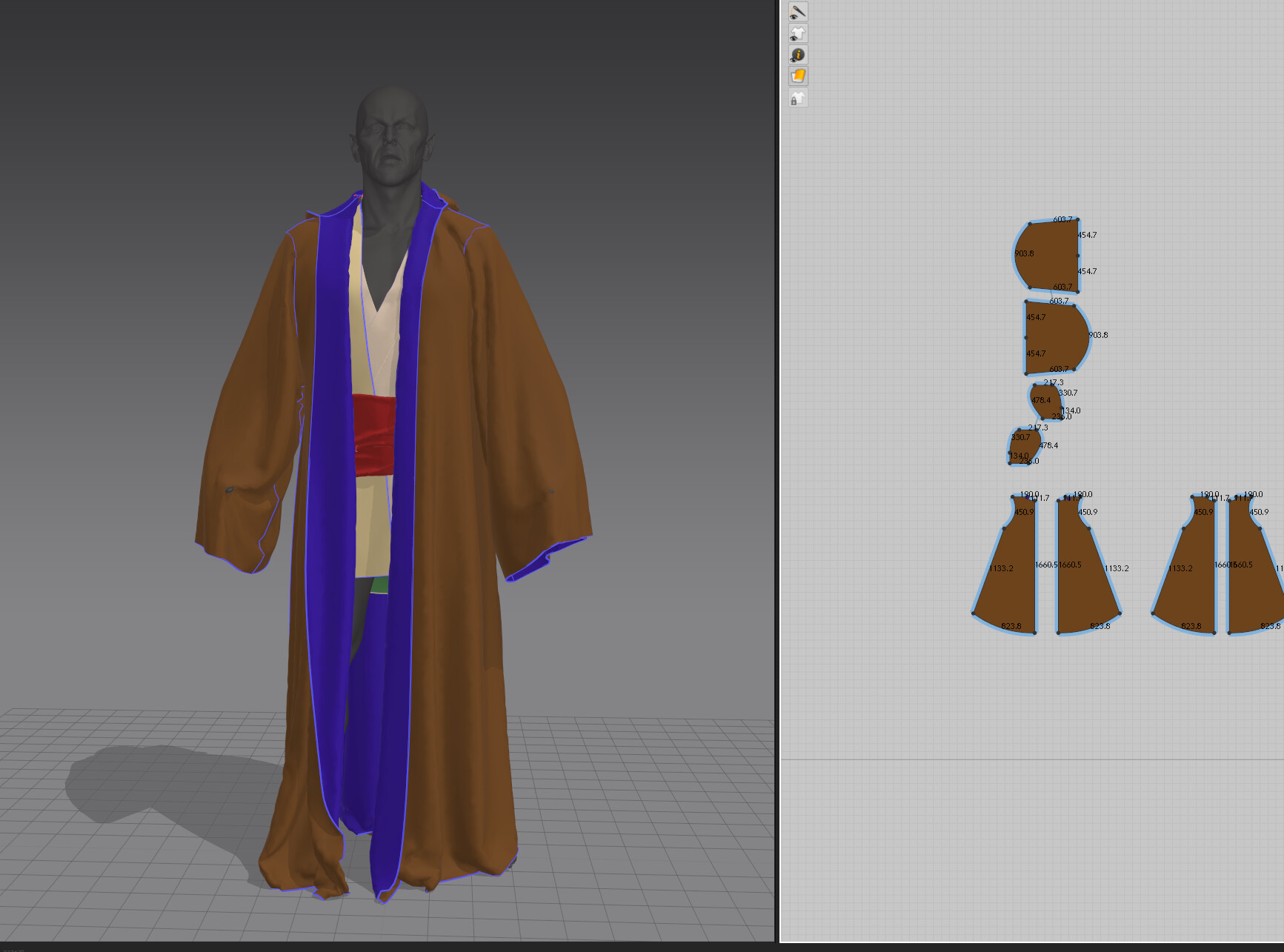The image size is (1284, 952).
Task: Click the needle-shaped sewing visibility icon
Action: pyautogui.click(x=798, y=11)
